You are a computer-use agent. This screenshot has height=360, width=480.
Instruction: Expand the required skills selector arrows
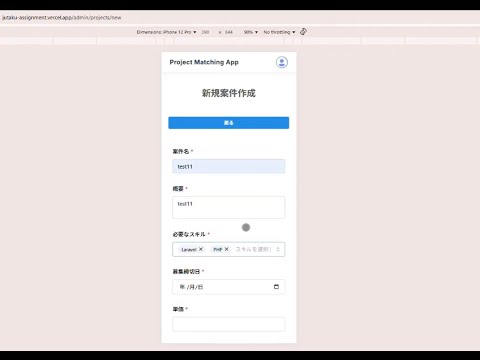tap(278, 249)
